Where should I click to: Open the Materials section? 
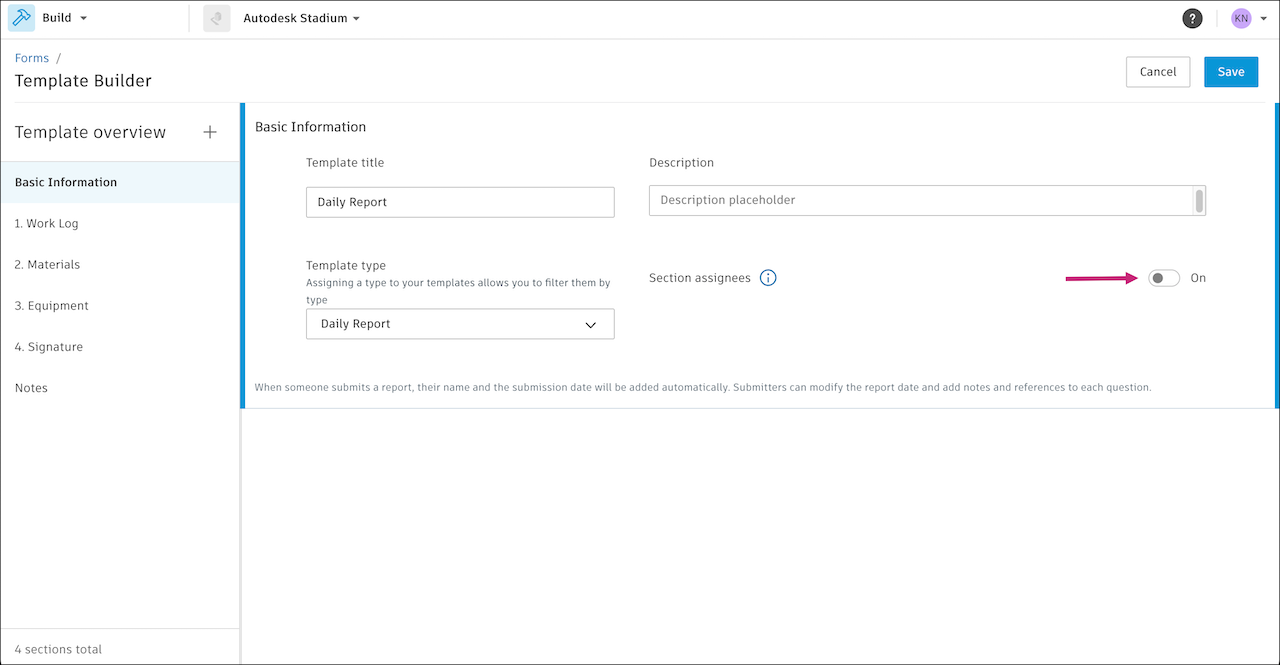click(48, 264)
